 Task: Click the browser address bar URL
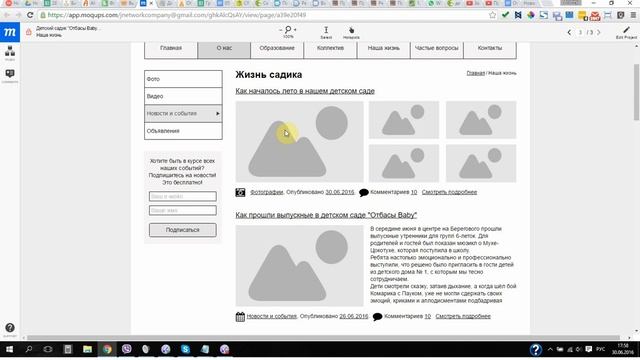(177, 15)
